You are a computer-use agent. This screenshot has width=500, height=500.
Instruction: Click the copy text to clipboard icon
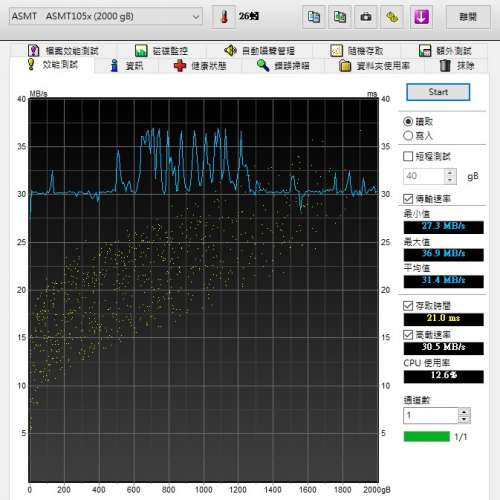click(313, 17)
